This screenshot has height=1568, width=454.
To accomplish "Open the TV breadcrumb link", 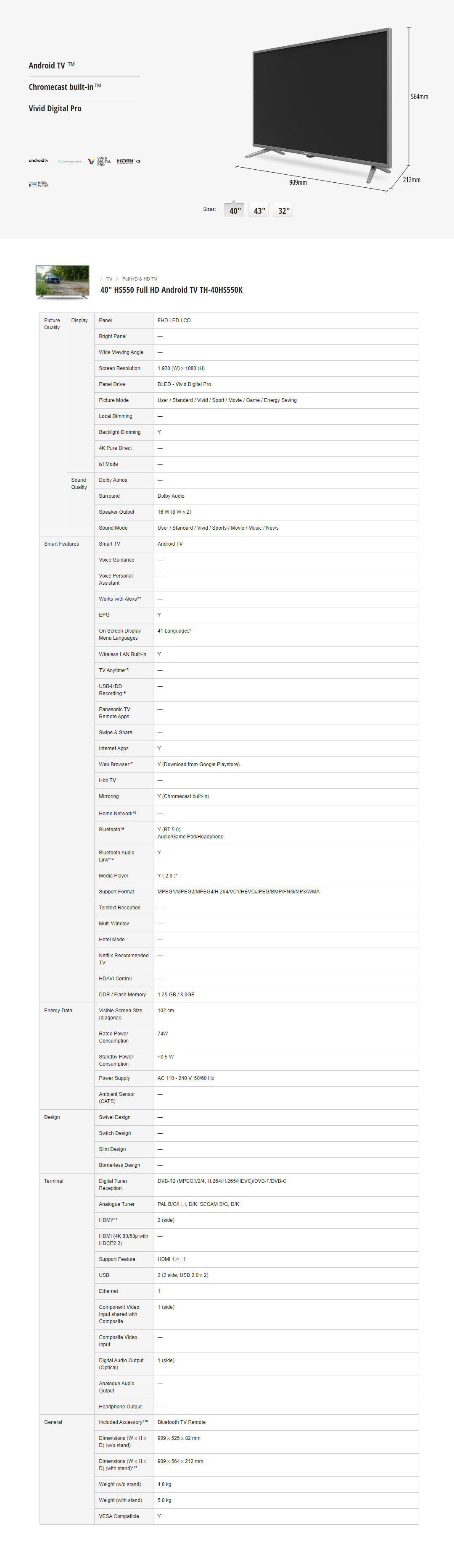I will (109, 279).
